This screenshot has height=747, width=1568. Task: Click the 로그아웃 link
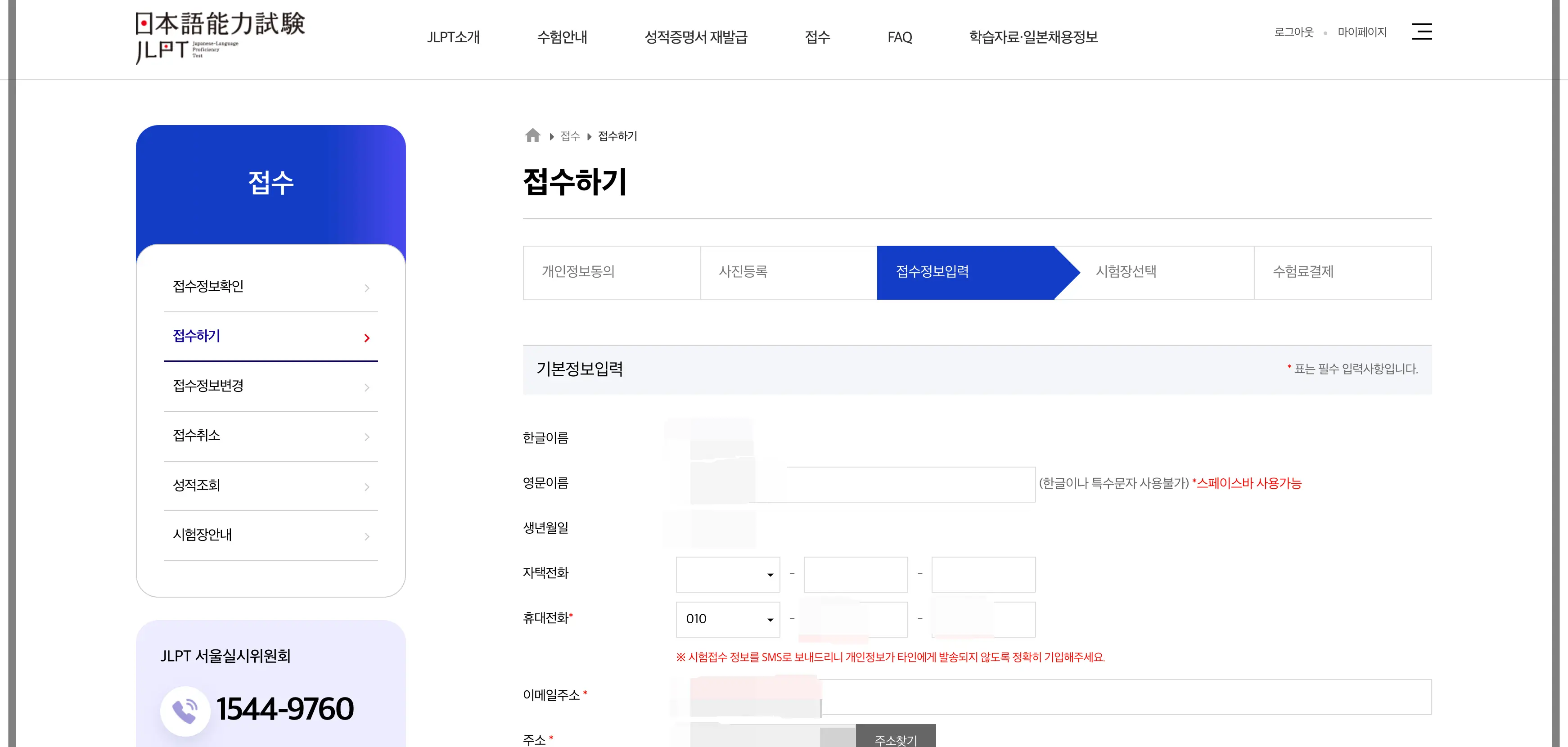[x=1293, y=32]
